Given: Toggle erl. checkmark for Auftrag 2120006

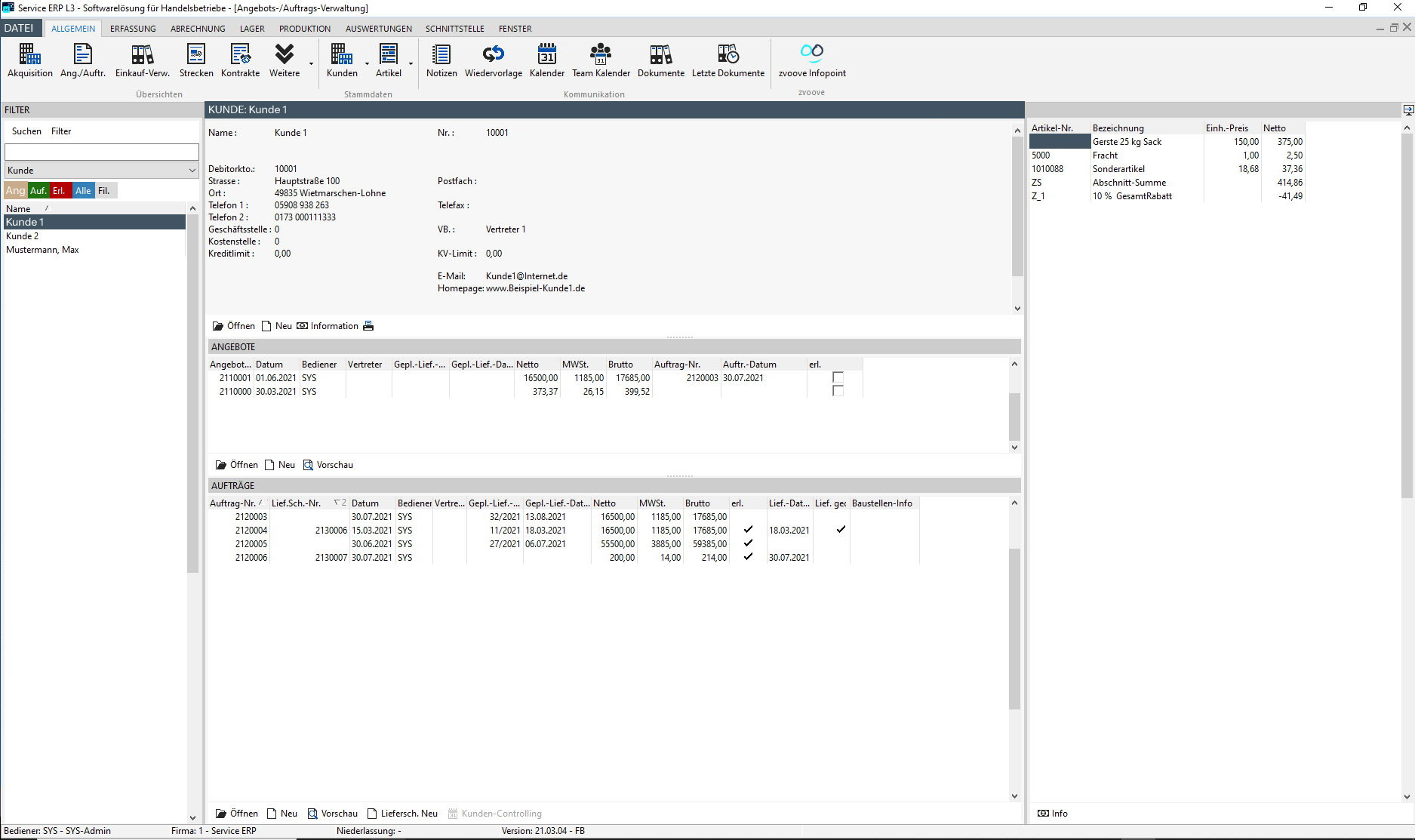Looking at the screenshot, I should tap(748, 557).
